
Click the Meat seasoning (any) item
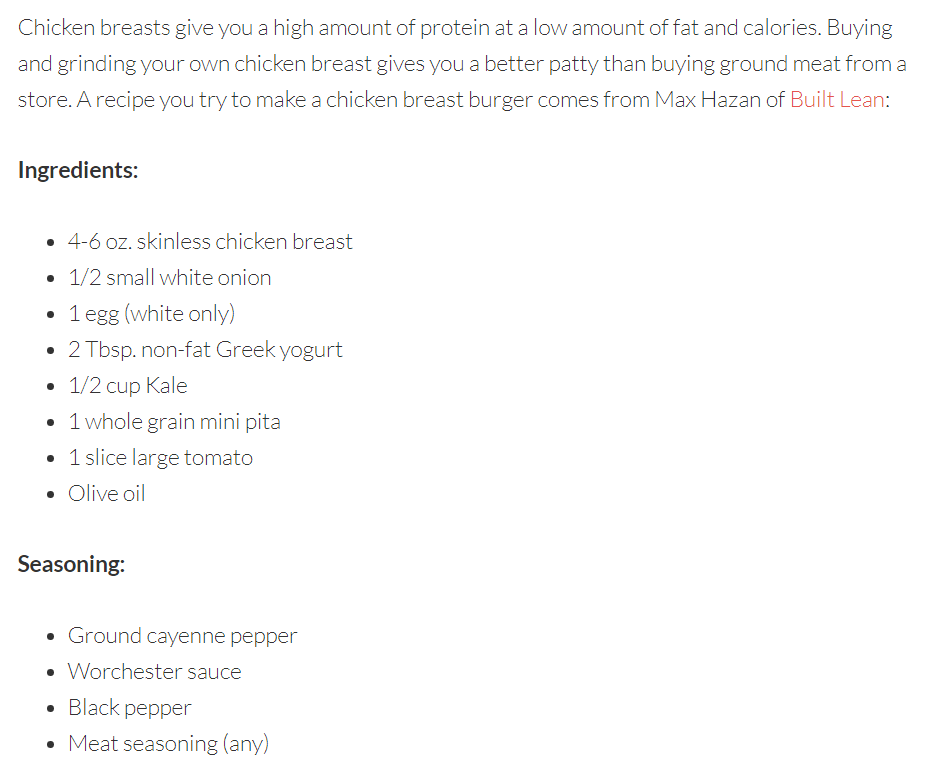pos(168,744)
